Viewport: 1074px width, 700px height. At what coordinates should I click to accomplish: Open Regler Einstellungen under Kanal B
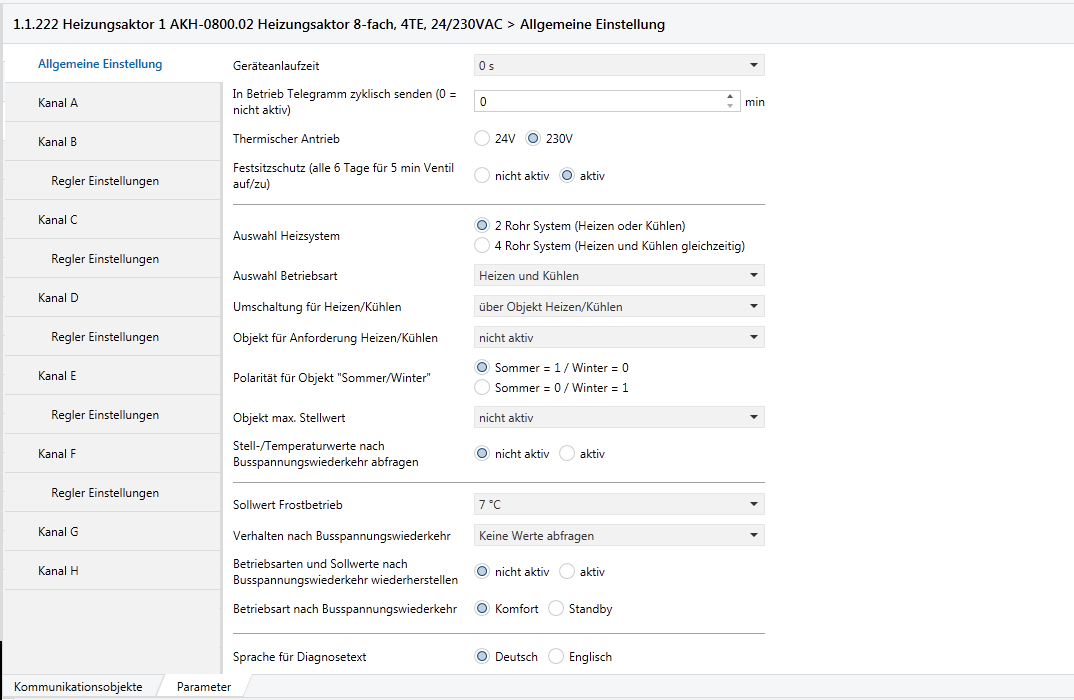[x=105, y=181]
